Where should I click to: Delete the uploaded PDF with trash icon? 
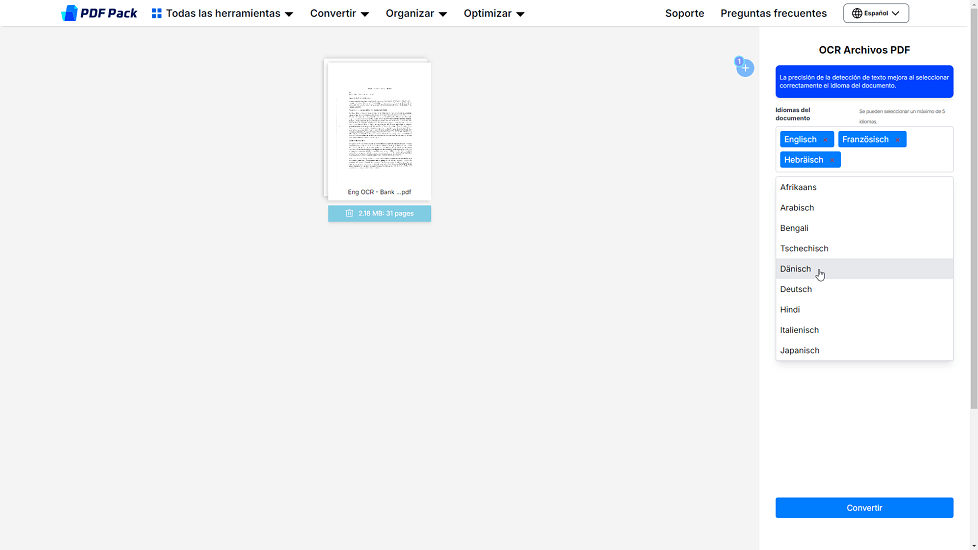349,213
